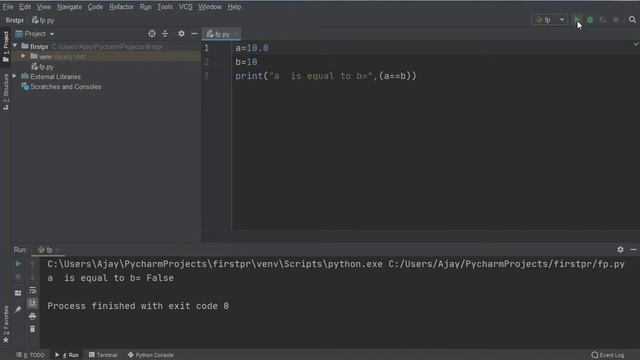This screenshot has height=360, width=640.
Task: Click the python.exe path in console output
Action: [x=215, y=264]
